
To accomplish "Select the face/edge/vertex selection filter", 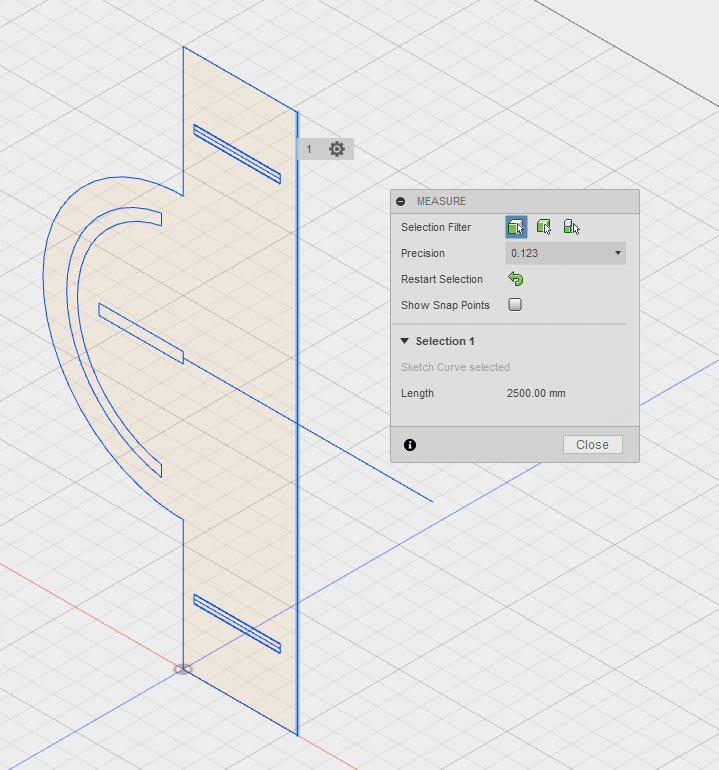I will coord(516,227).
